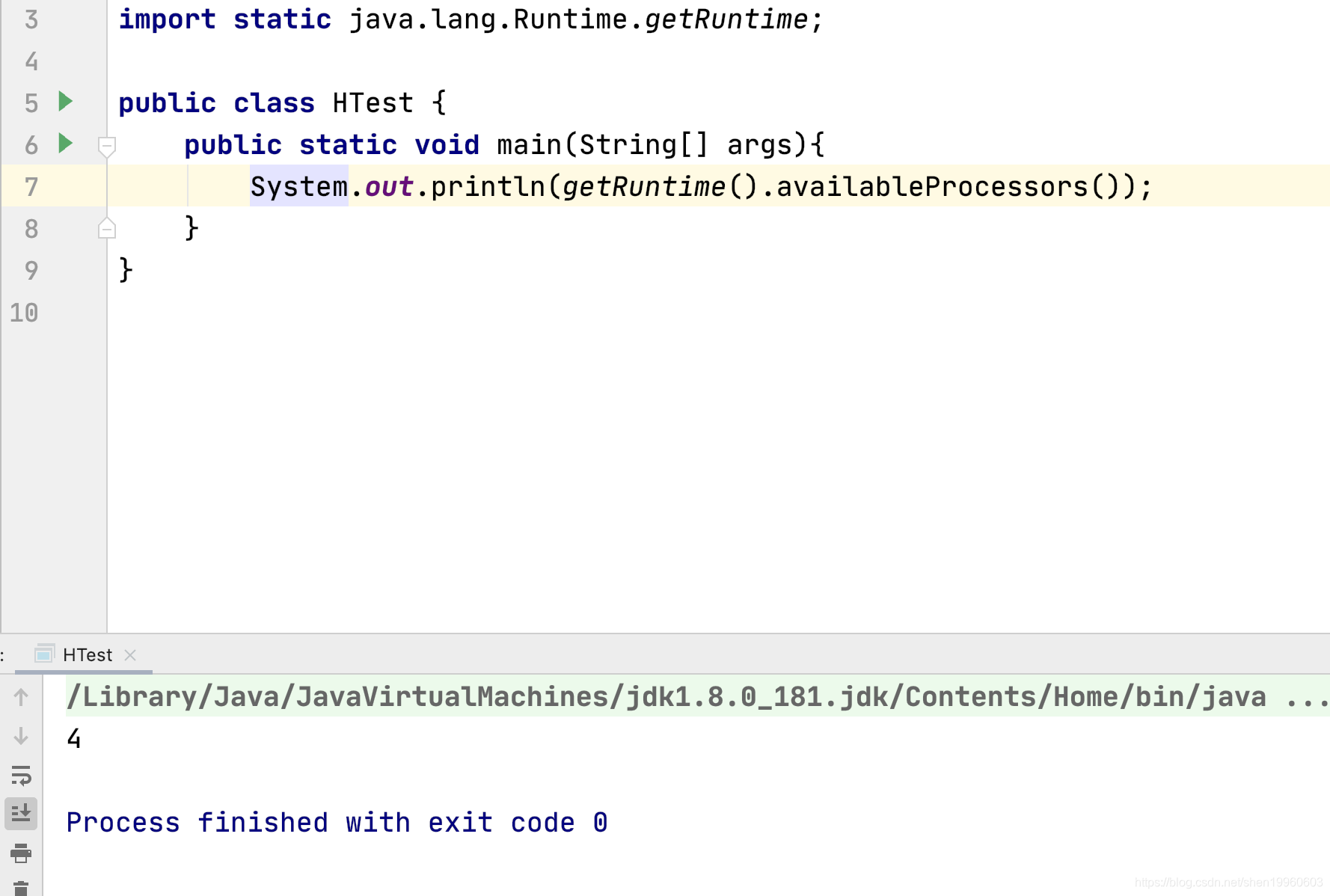Click the Up the Stack Trace arrow icon
The image size is (1330, 896).
pos(21,697)
